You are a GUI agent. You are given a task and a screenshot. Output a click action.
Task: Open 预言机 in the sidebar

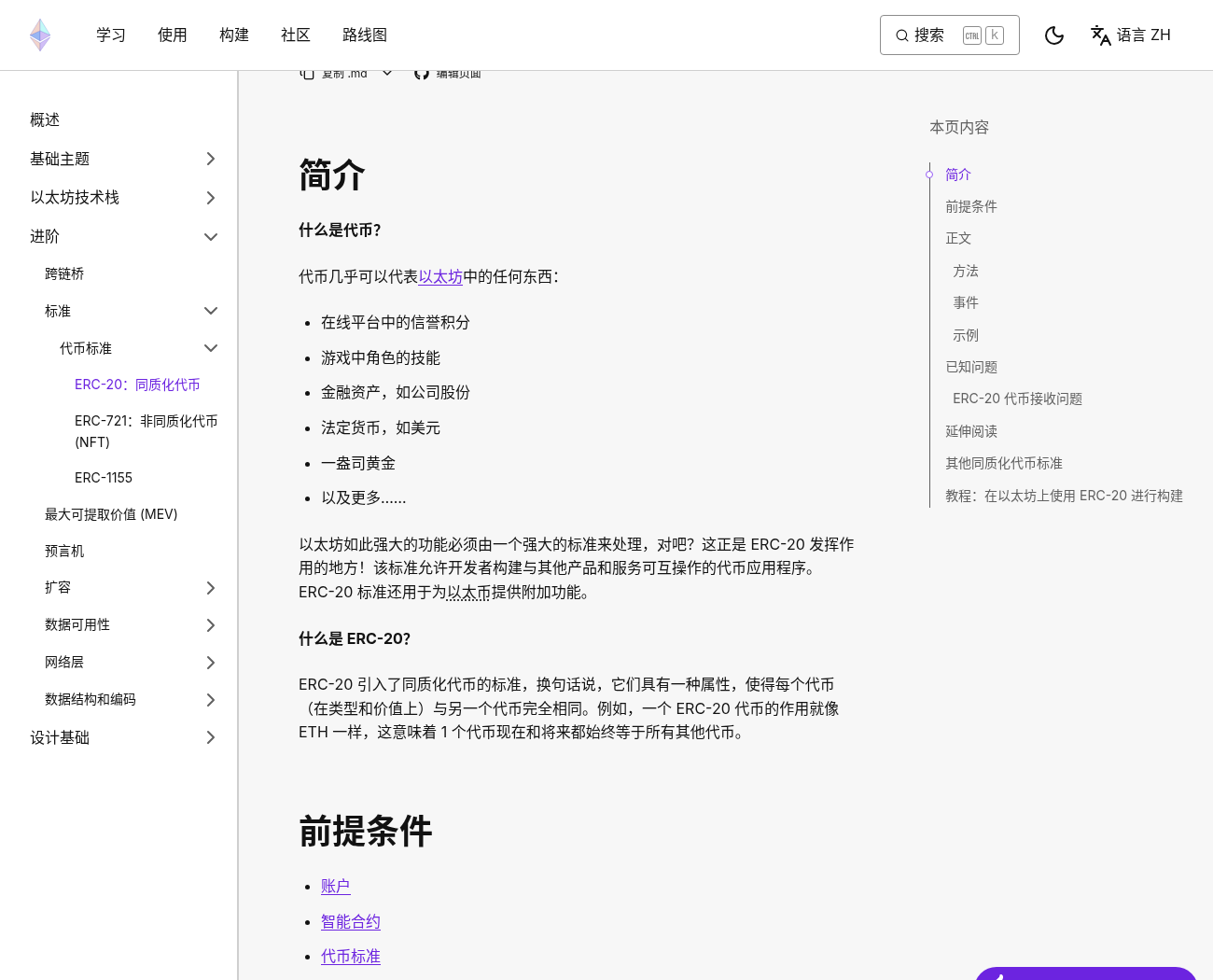[x=64, y=552]
